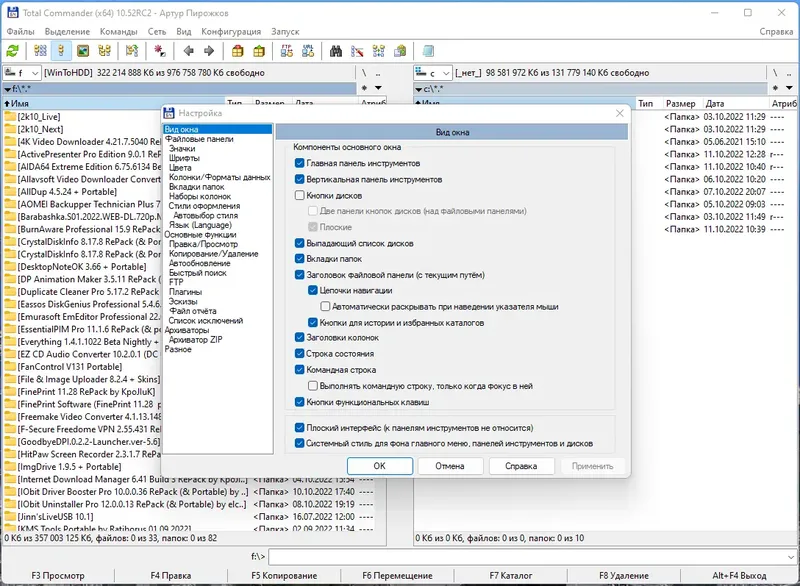Click the 'Отмена' button
The height and width of the screenshot is (586, 800).
point(450,466)
